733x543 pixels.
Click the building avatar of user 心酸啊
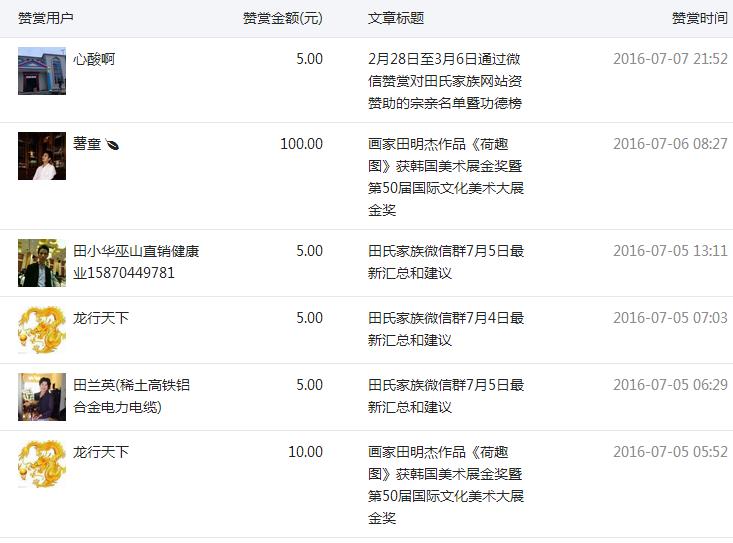[x=42, y=71]
